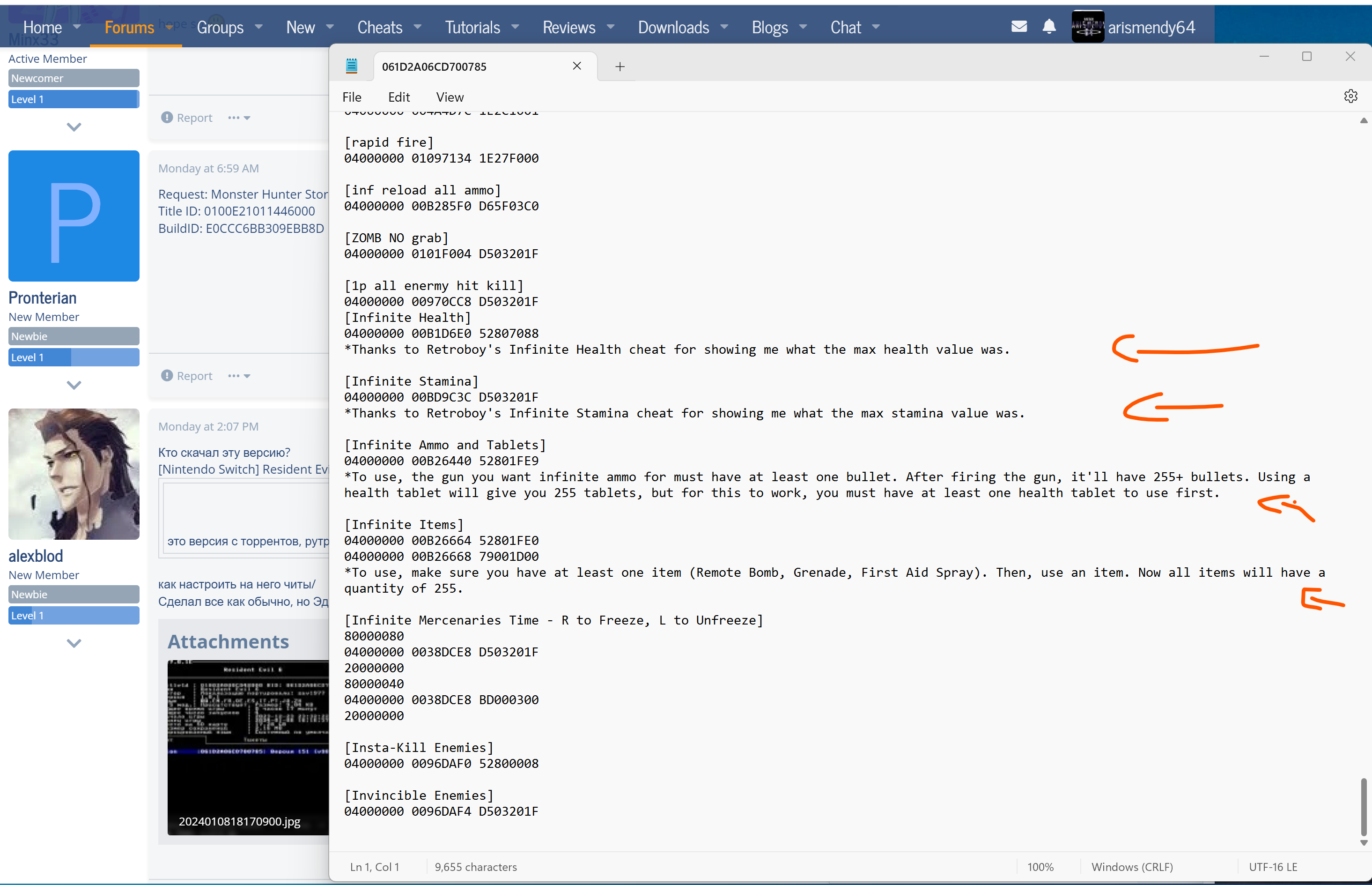Click arismendy64 username
The height and width of the screenshot is (885, 1372).
(x=1151, y=27)
